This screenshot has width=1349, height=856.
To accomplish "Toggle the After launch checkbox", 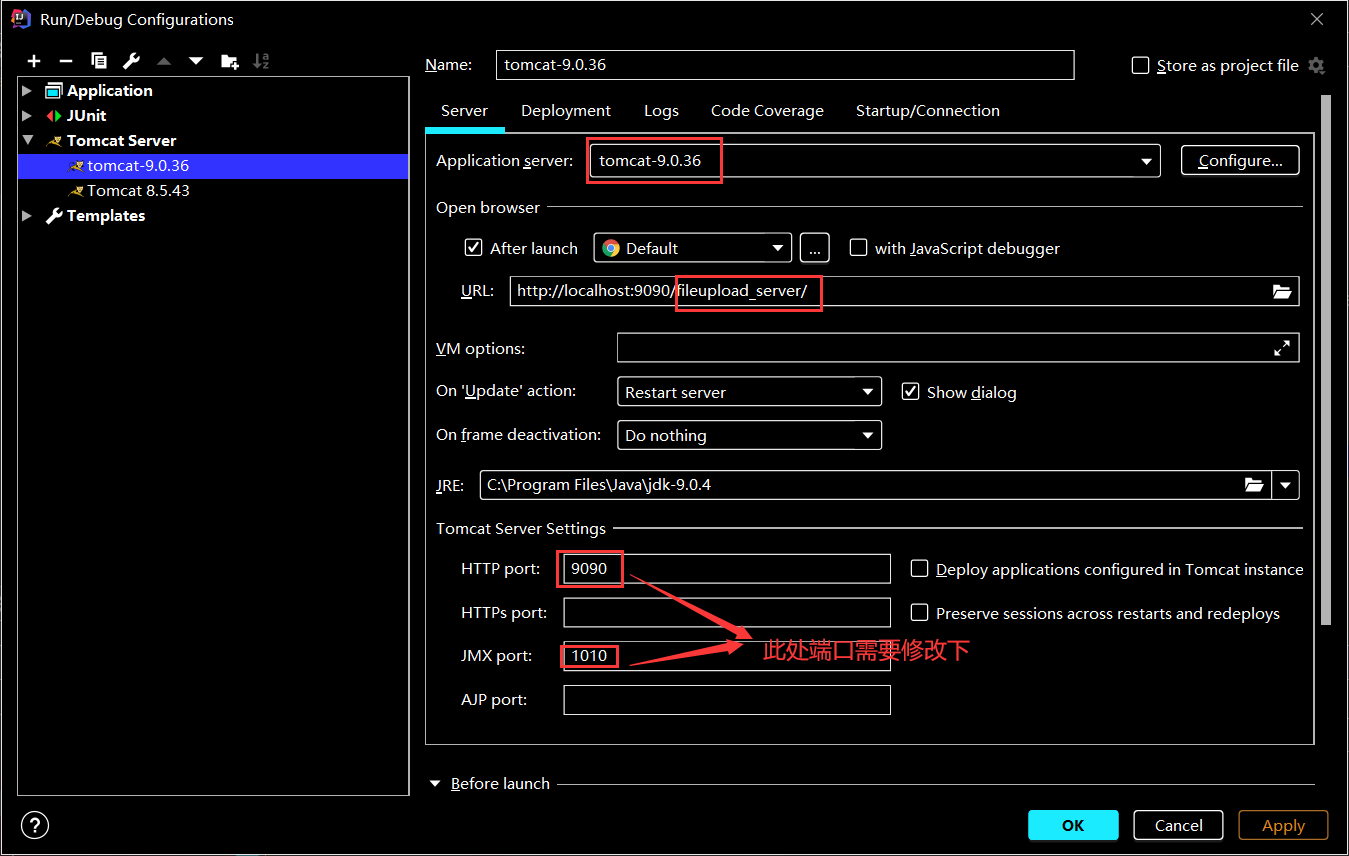I will (474, 248).
